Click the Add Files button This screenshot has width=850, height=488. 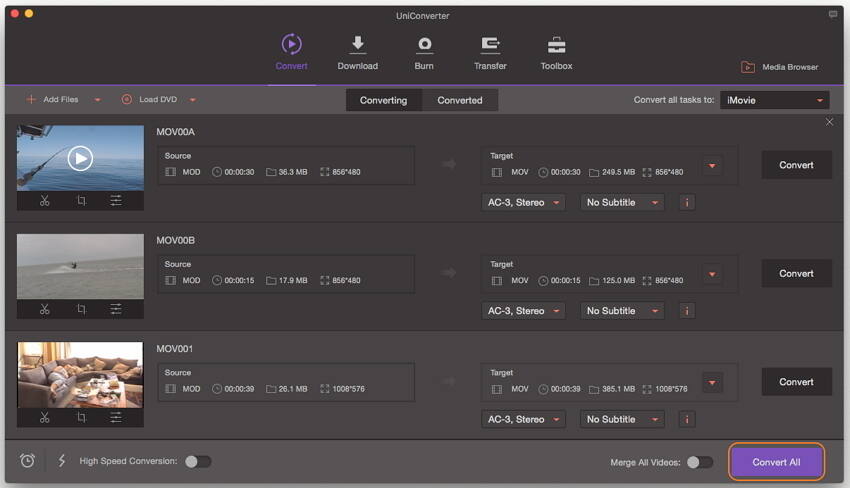pos(53,99)
